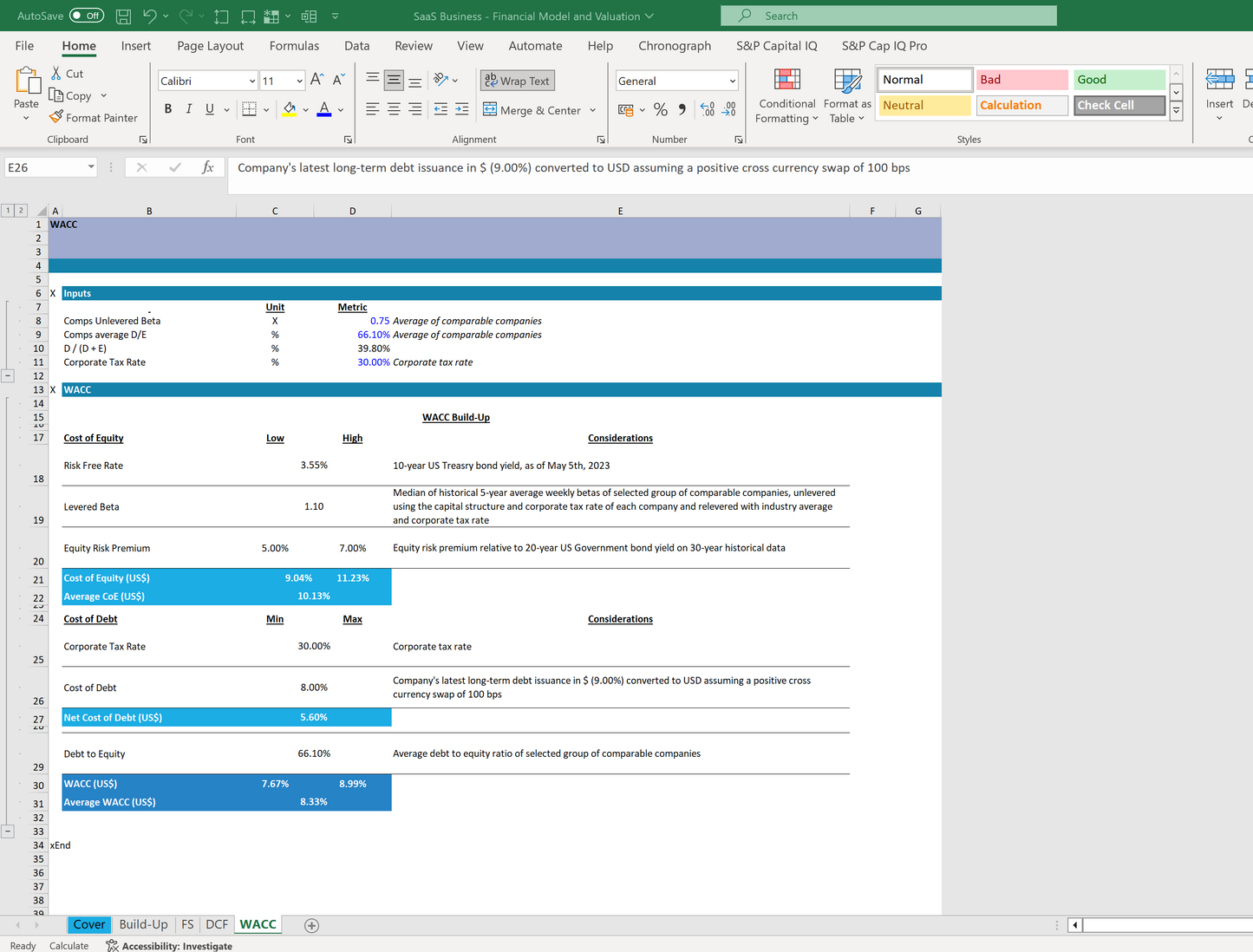This screenshot has width=1253, height=952.
Task: Toggle Wrap Text for the cell
Action: (x=518, y=81)
